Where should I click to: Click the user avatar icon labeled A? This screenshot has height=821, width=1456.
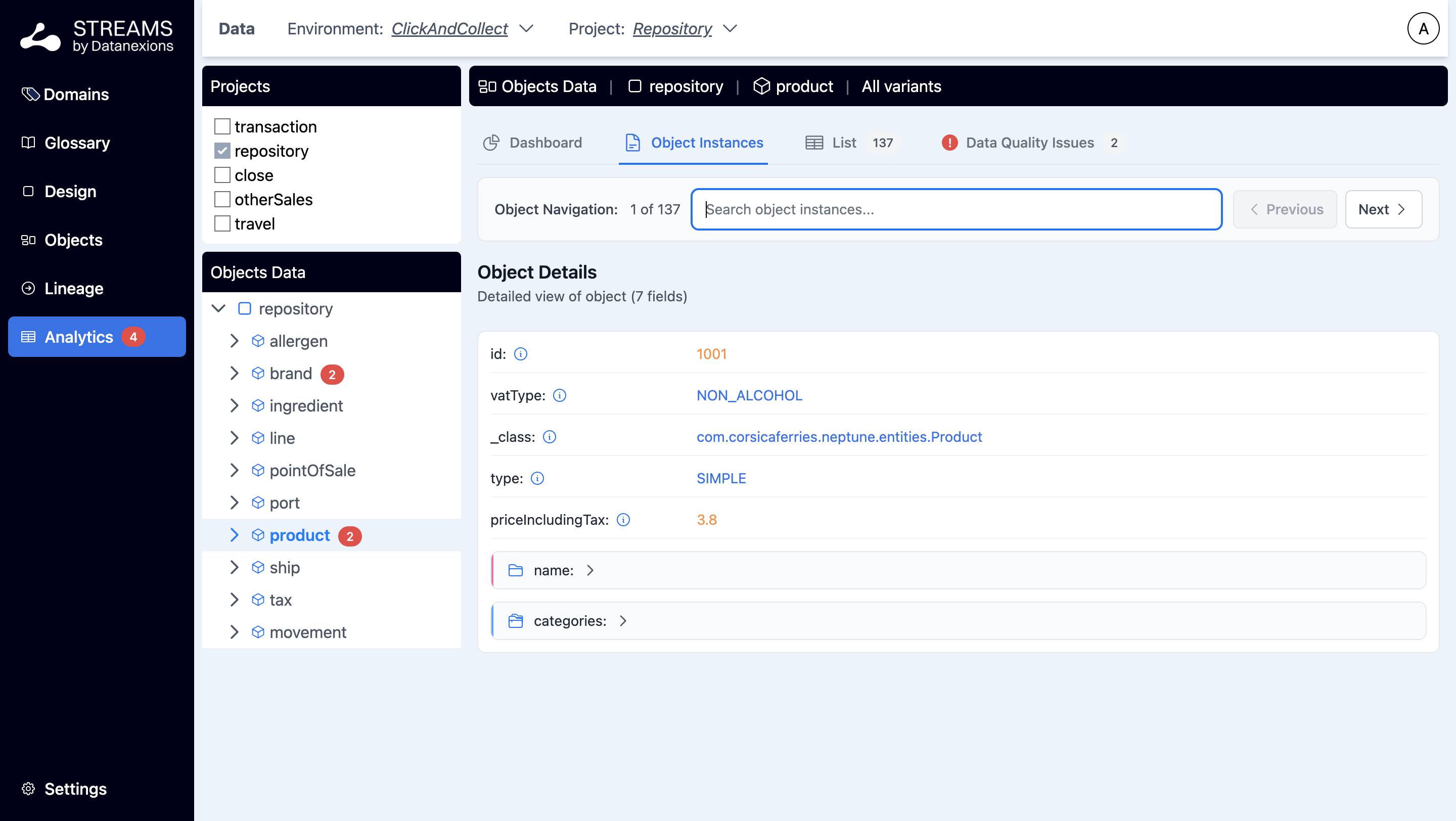[1423, 28]
